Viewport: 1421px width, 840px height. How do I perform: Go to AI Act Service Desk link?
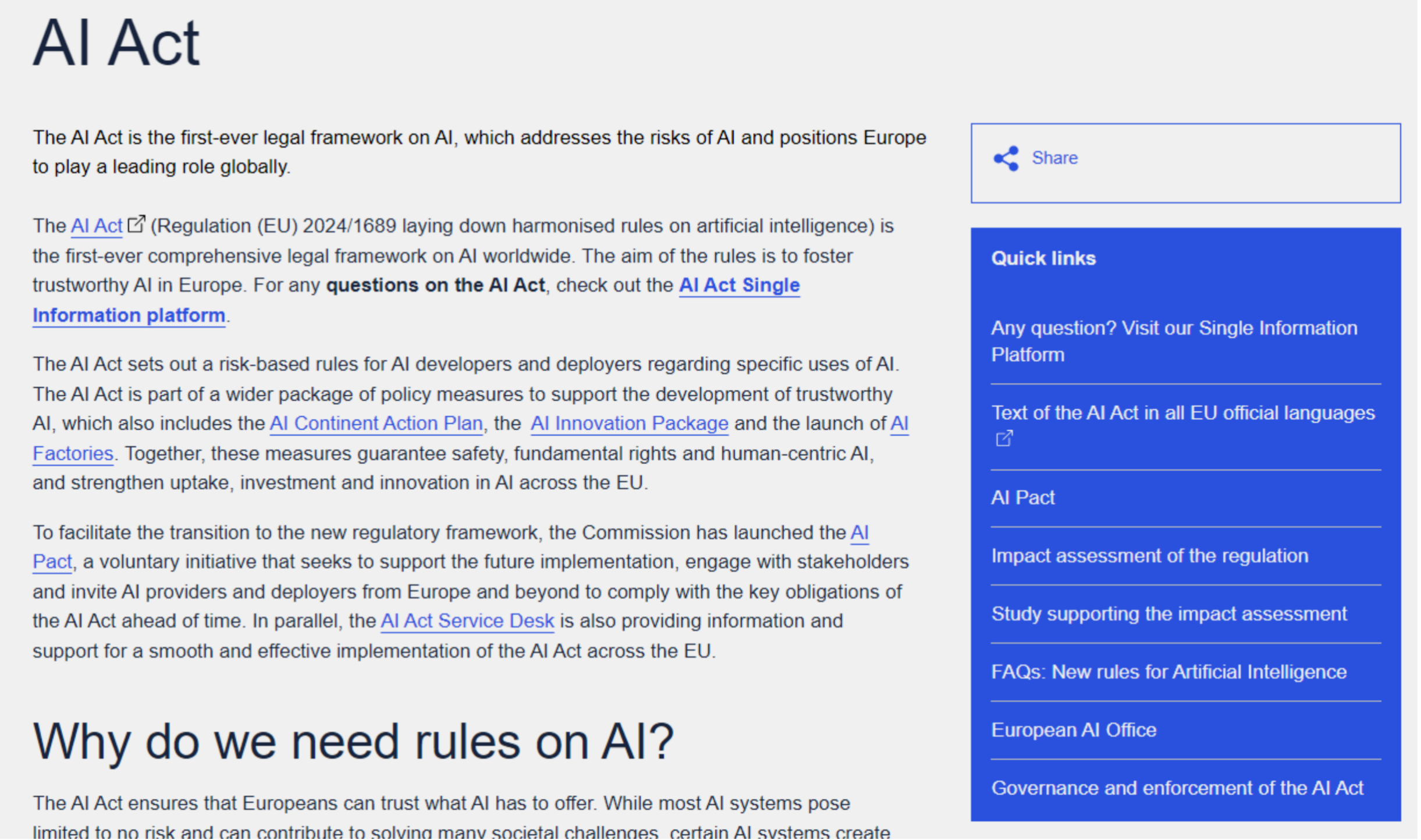(x=467, y=621)
